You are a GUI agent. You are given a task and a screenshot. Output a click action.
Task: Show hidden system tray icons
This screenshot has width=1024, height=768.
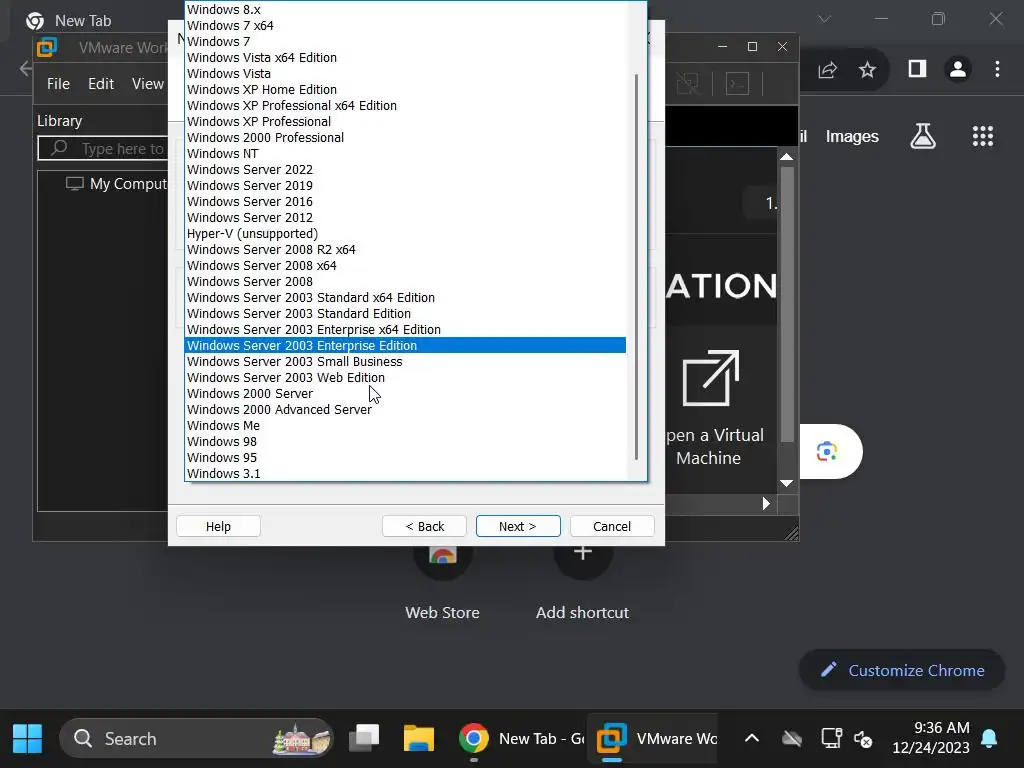[752, 739]
